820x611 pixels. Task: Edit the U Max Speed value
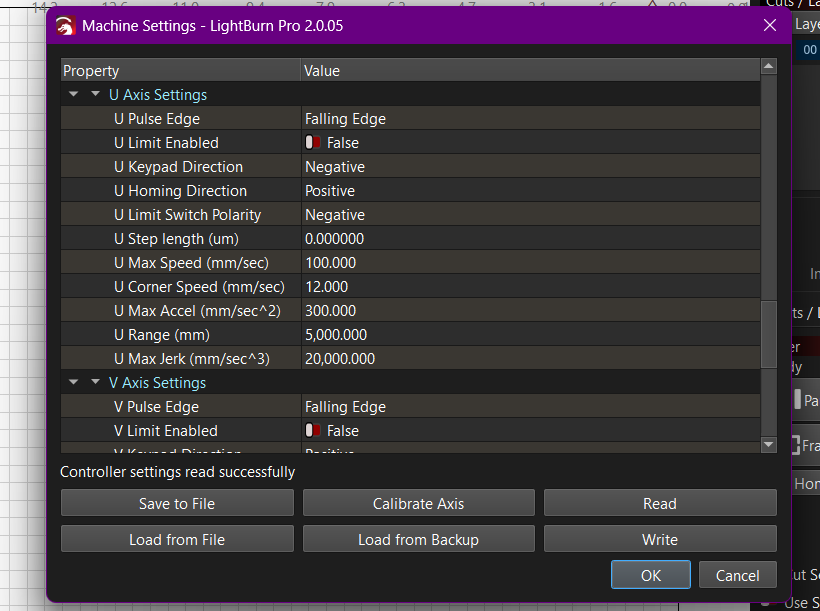tap(530, 263)
